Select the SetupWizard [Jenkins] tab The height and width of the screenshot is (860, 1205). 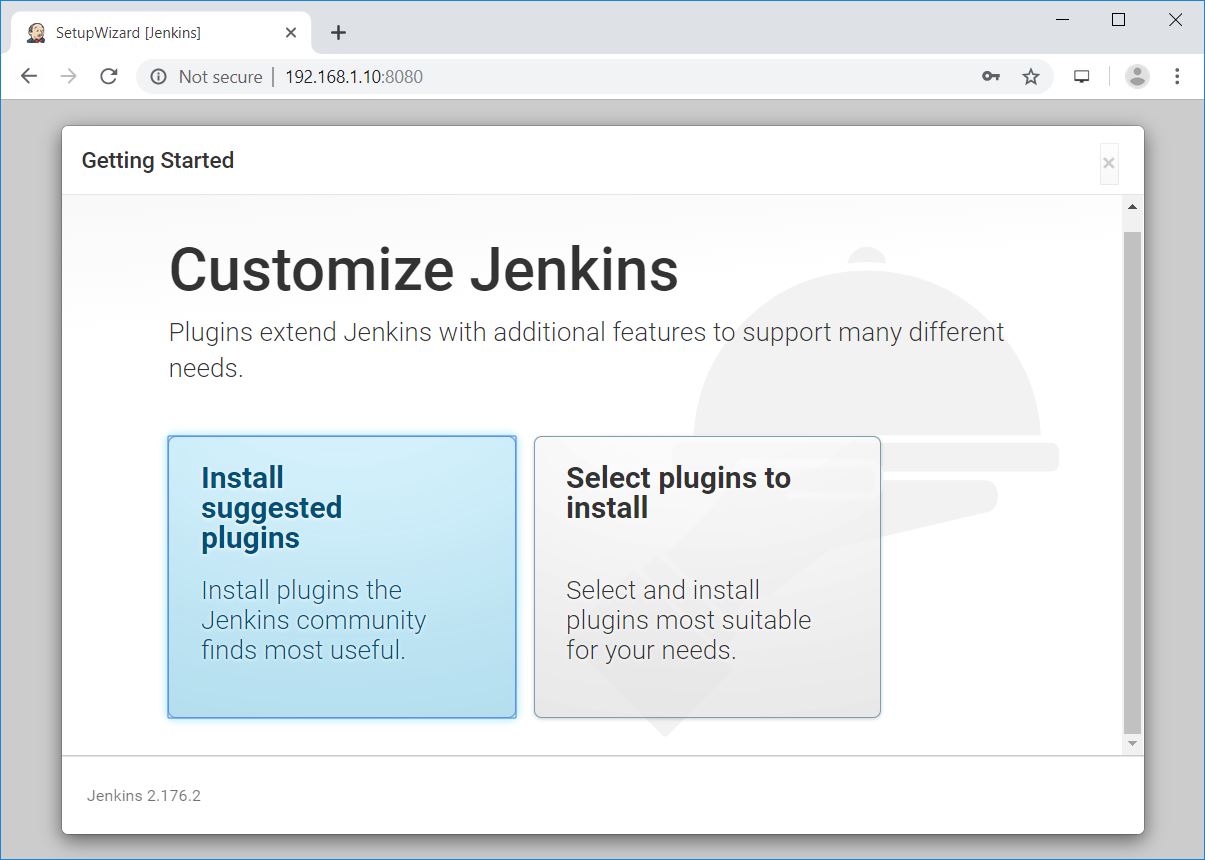tap(161, 33)
